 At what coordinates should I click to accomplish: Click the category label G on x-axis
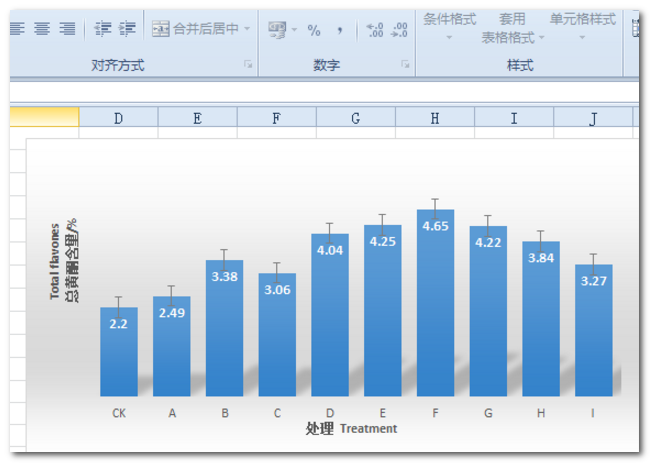point(488,413)
